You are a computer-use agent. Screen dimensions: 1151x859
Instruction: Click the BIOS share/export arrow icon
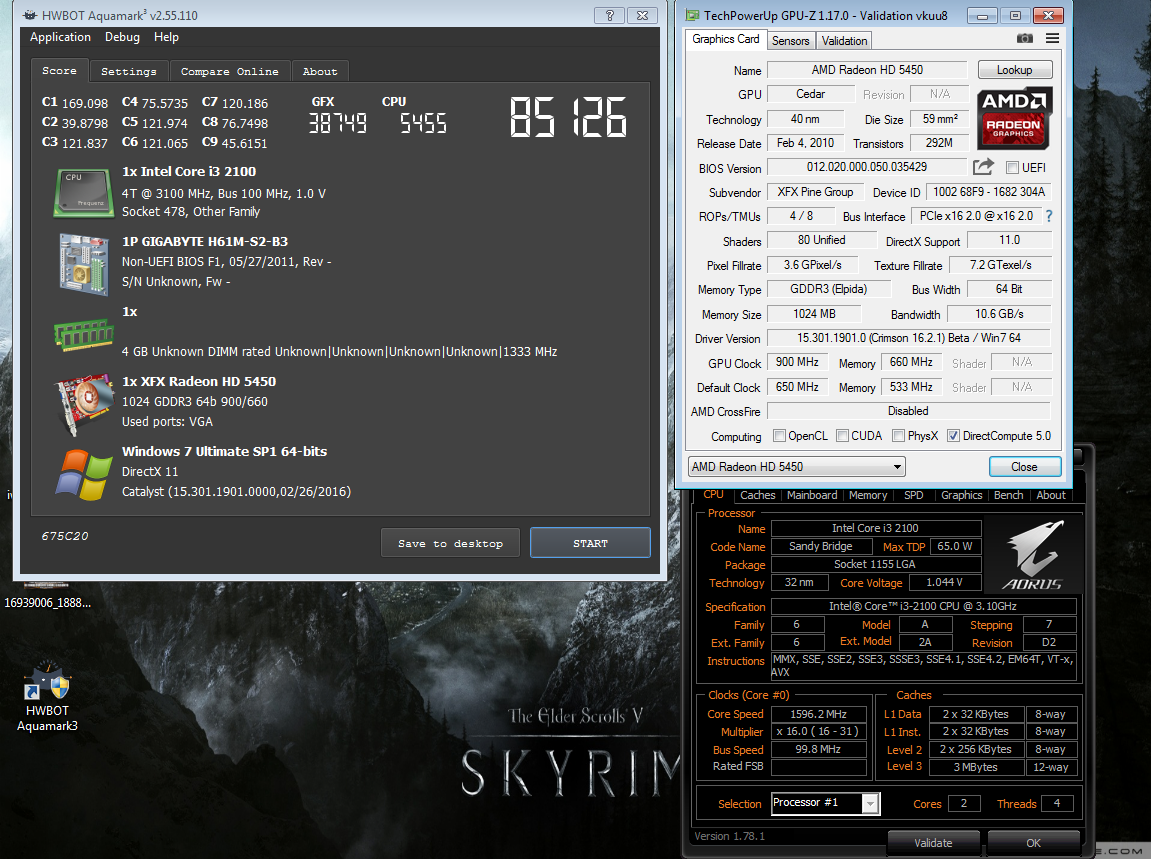tap(983, 167)
